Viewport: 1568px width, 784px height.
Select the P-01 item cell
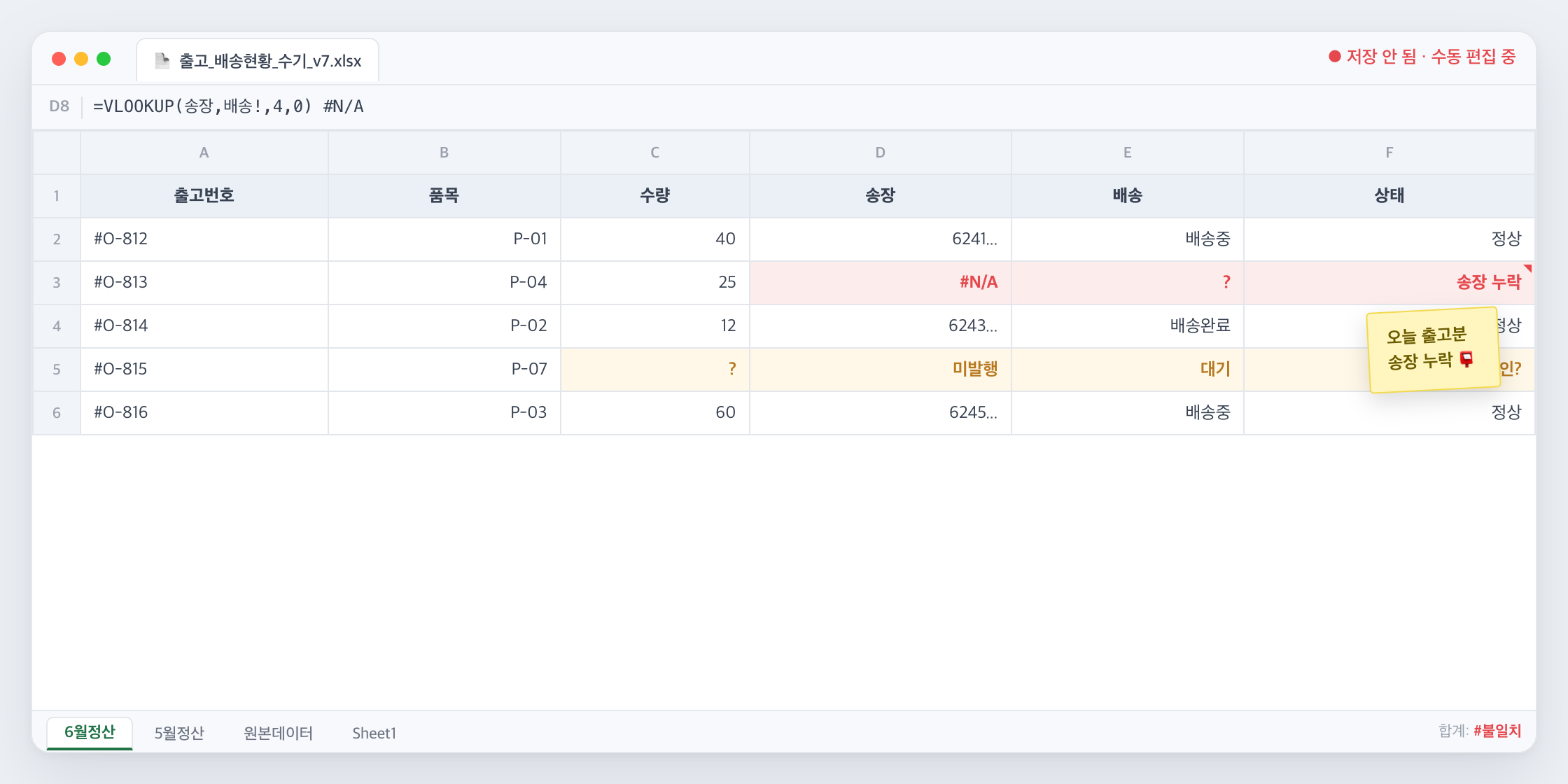tap(444, 239)
